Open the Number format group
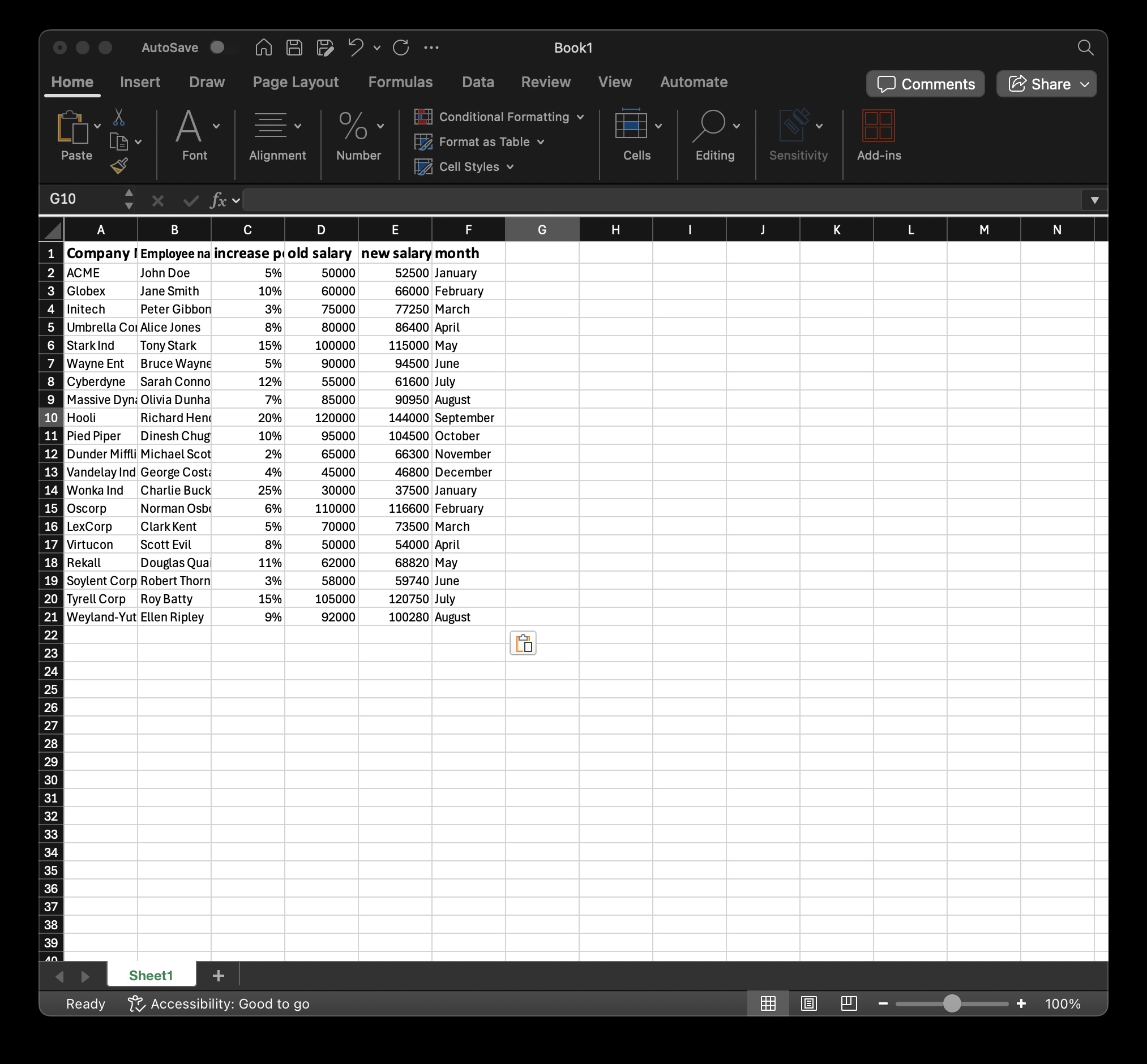Image resolution: width=1147 pixels, height=1064 pixels. (x=359, y=136)
